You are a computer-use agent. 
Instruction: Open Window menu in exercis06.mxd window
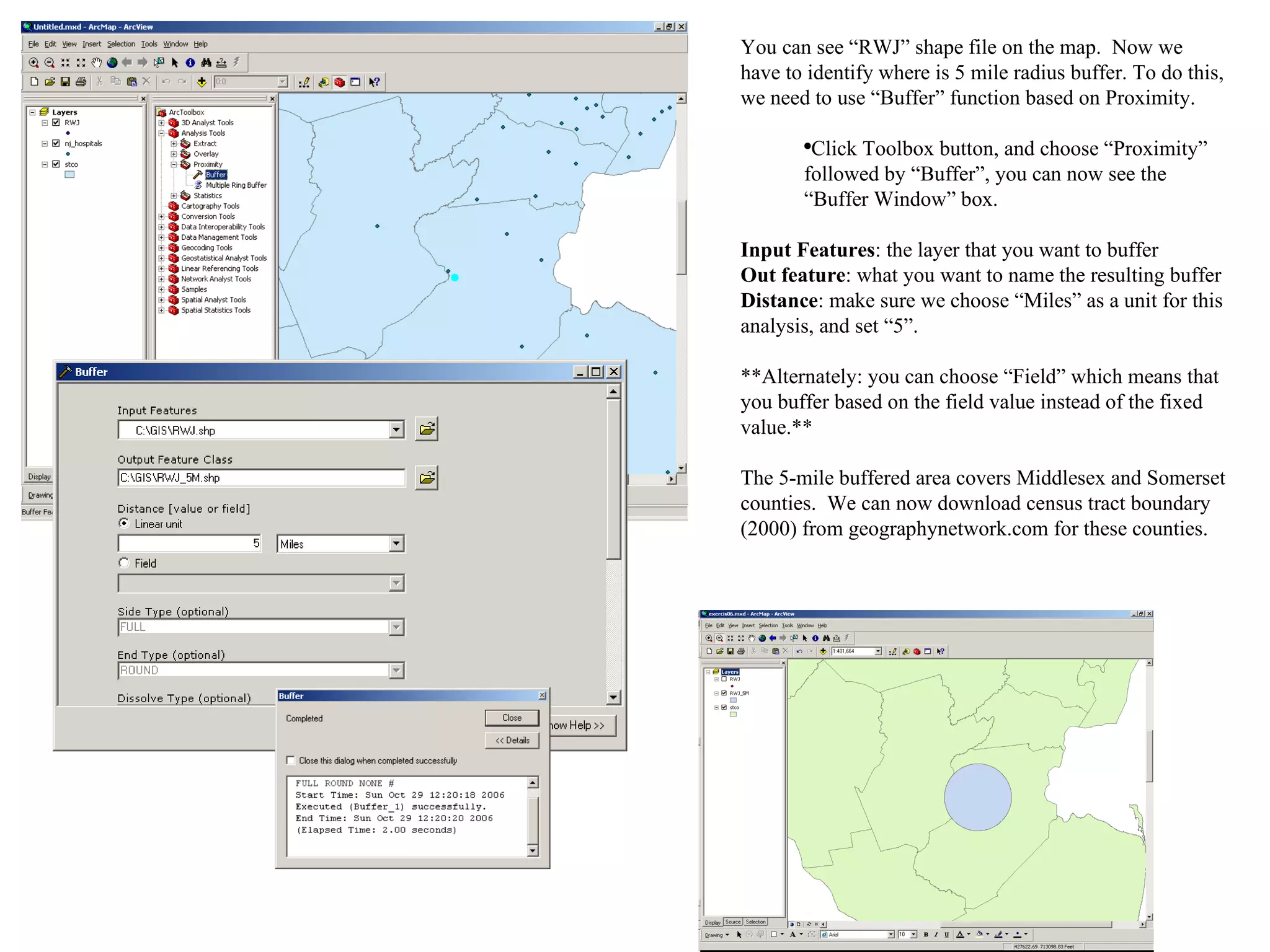pyautogui.click(x=805, y=625)
